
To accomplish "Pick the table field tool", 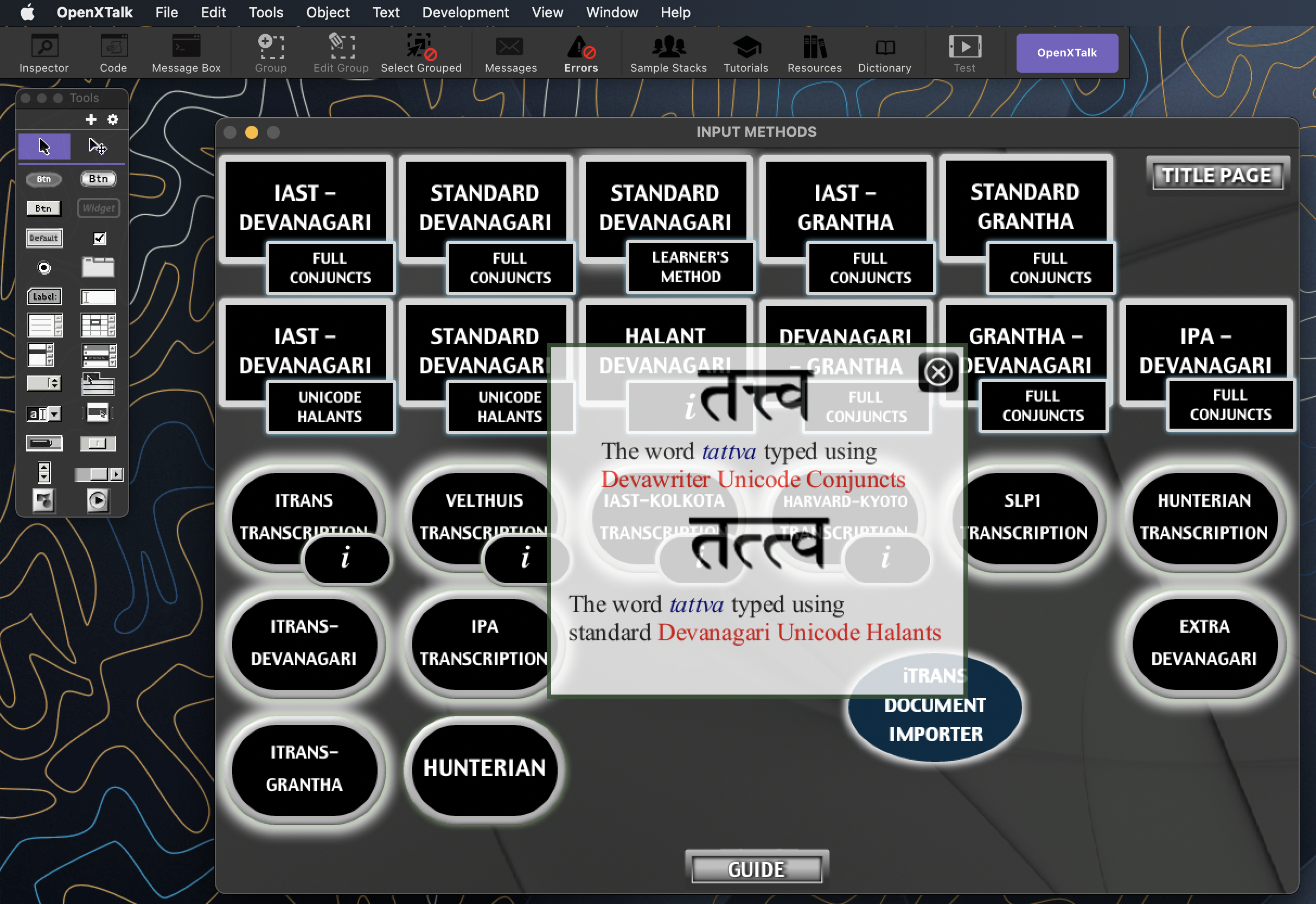I will (98, 326).
